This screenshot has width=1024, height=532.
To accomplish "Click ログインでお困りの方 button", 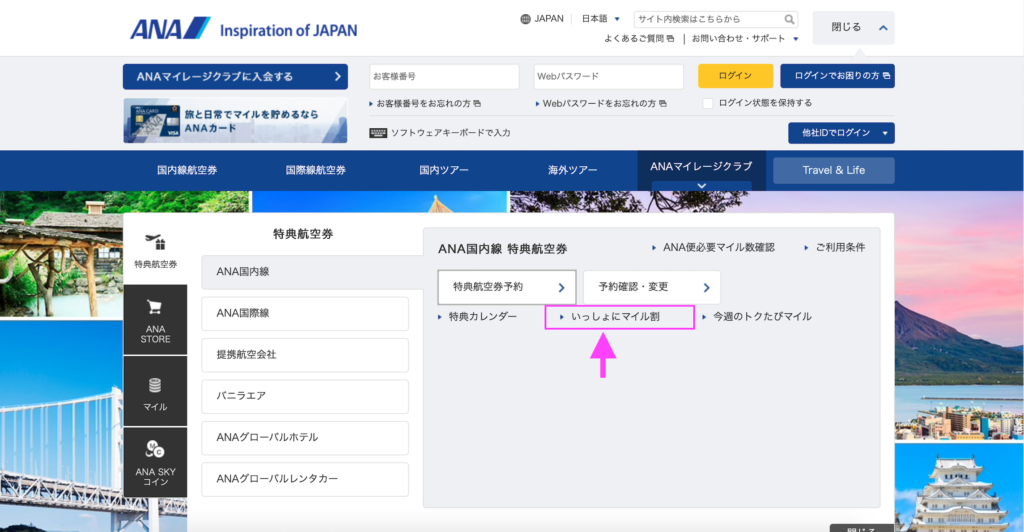I will point(837,76).
